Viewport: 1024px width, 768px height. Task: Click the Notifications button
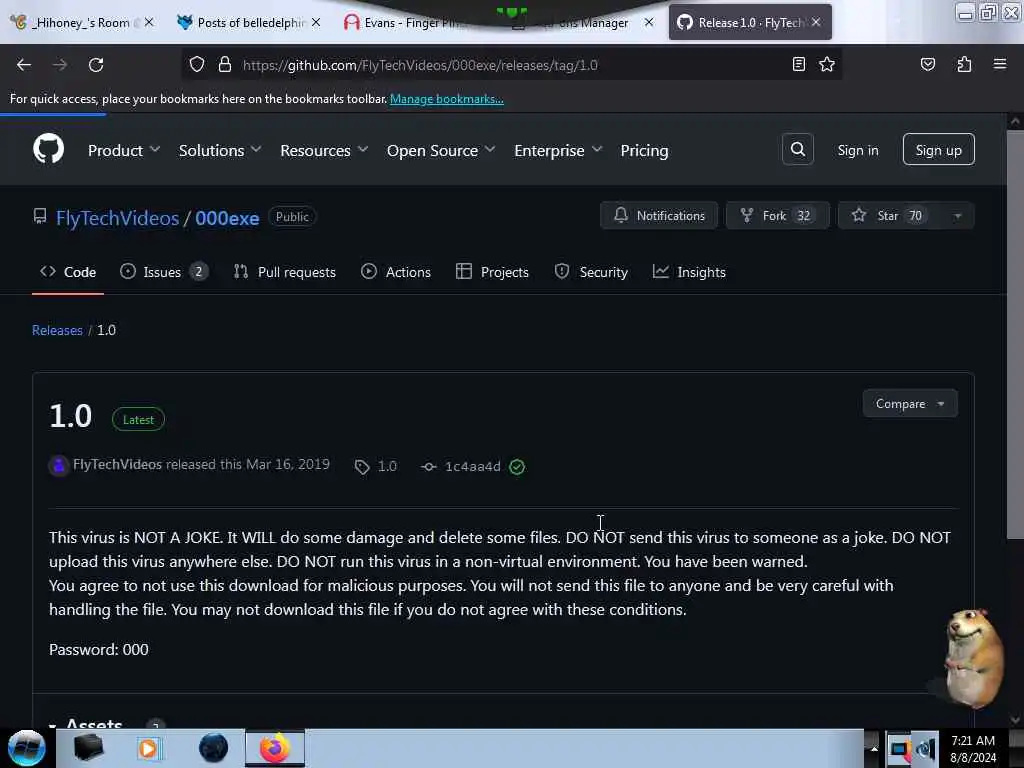click(x=659, y=216)
